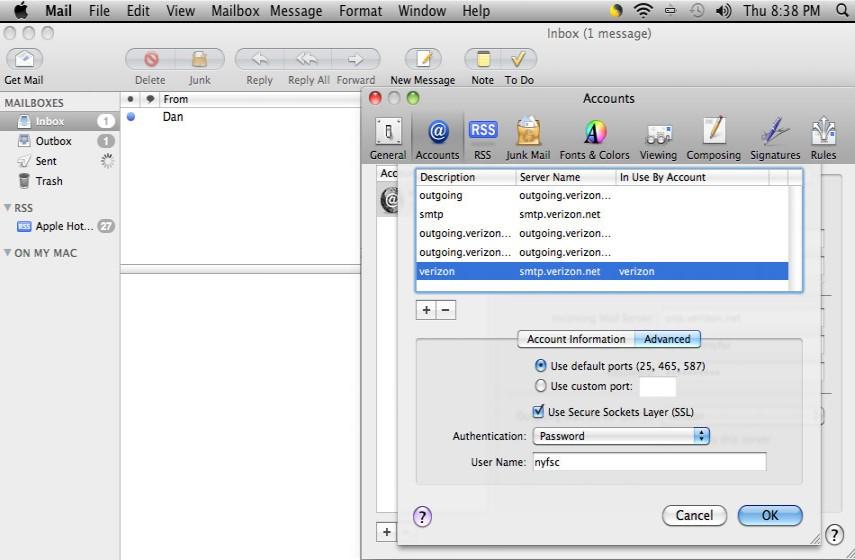Open Accounts preferences pane

pos(437,139)
